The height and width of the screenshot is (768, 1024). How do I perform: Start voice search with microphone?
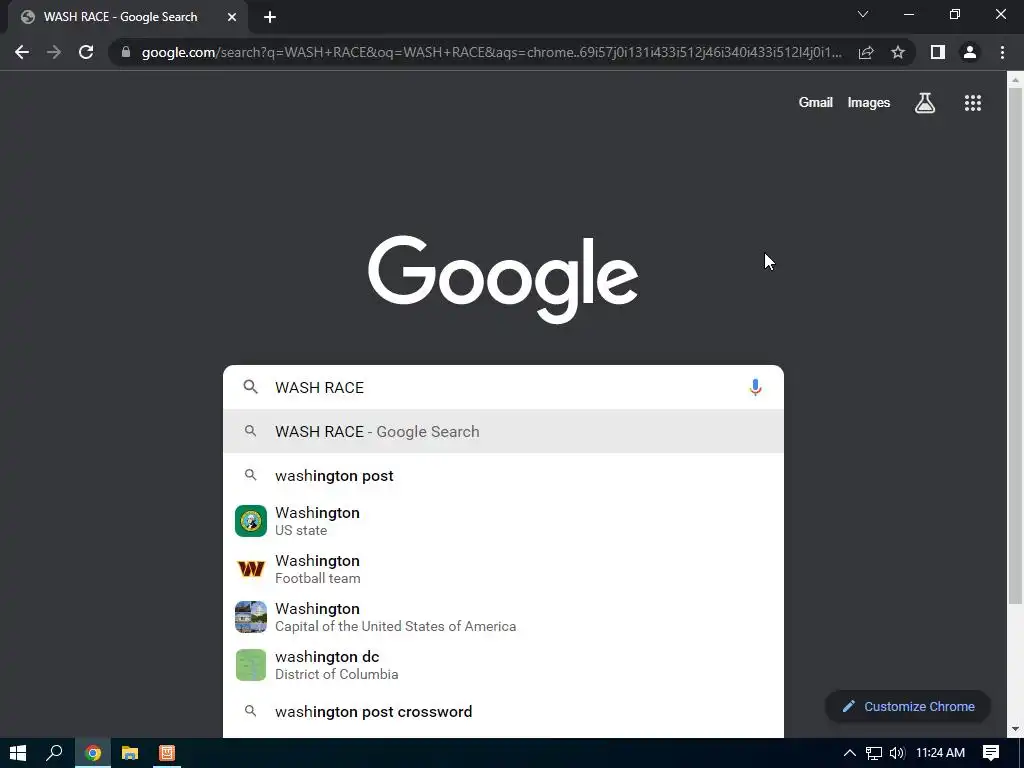[755, 387]
